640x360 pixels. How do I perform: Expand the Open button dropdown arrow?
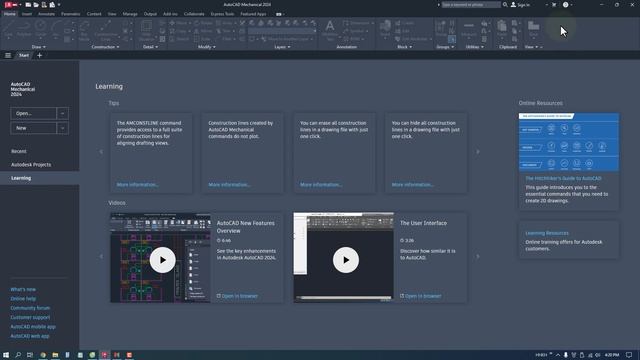[62, 113]
